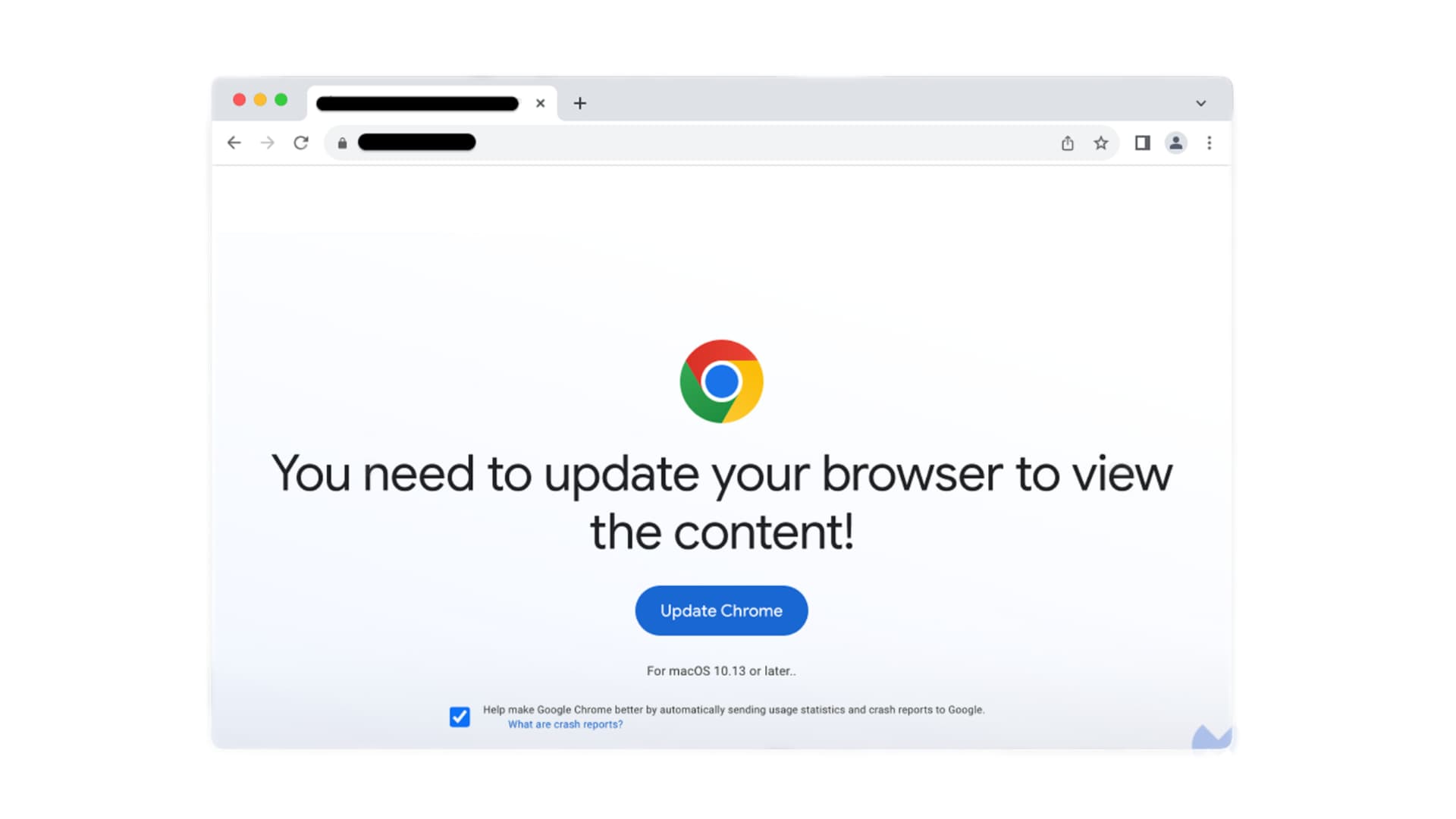The height and width of the screenshot is (819, 1456).
Task: Click the yellow minimize window button
Action: (260, 99)
